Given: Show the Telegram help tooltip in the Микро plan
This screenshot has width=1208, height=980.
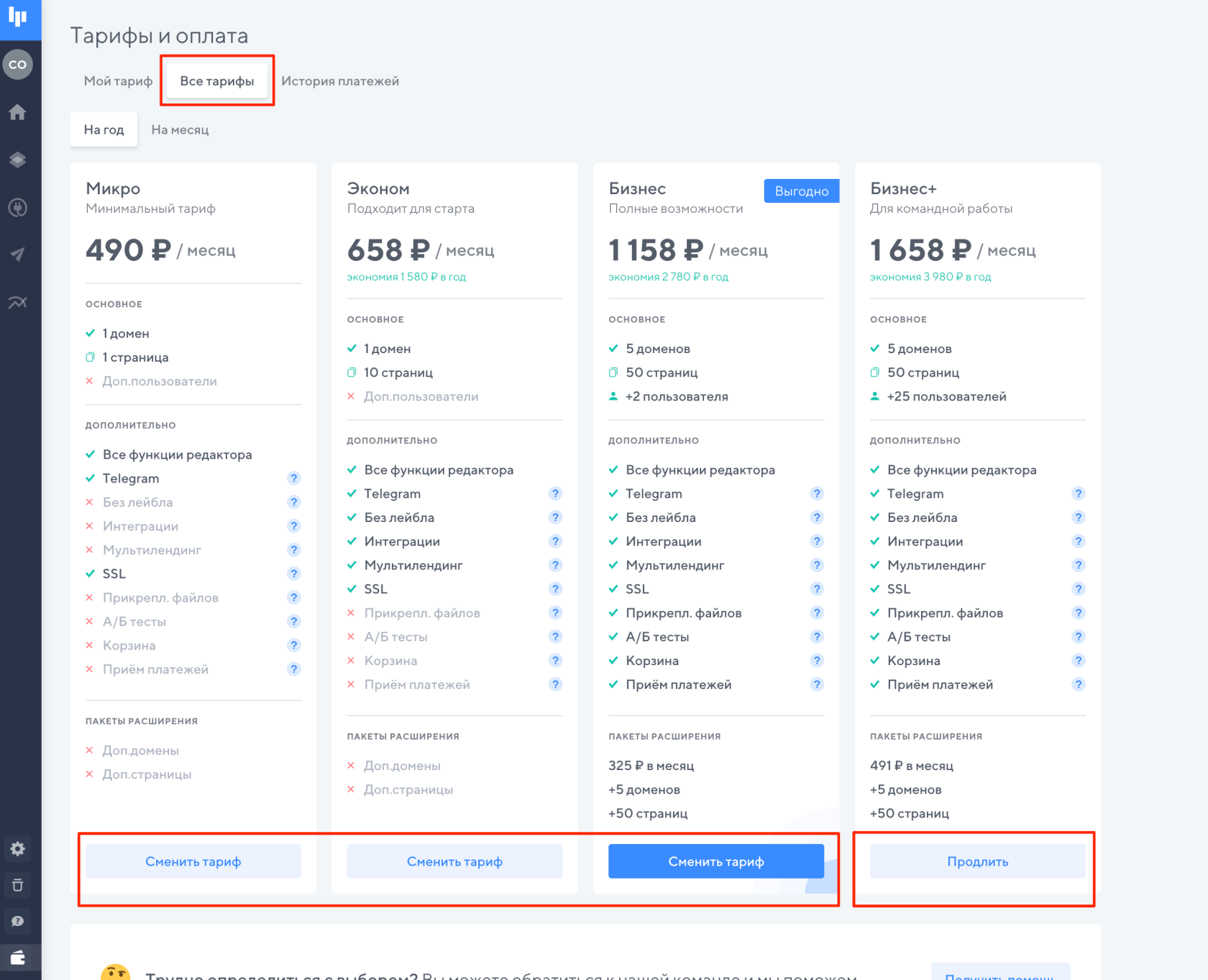Looking at the screenshot, I should [293, 478].
